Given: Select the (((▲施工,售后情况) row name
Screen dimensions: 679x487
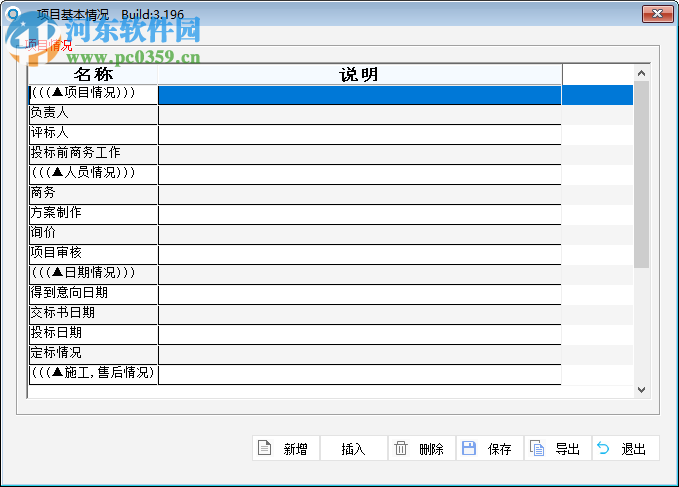Looking at the screenshot, I should pyautogui.click(x=93, y=374).
